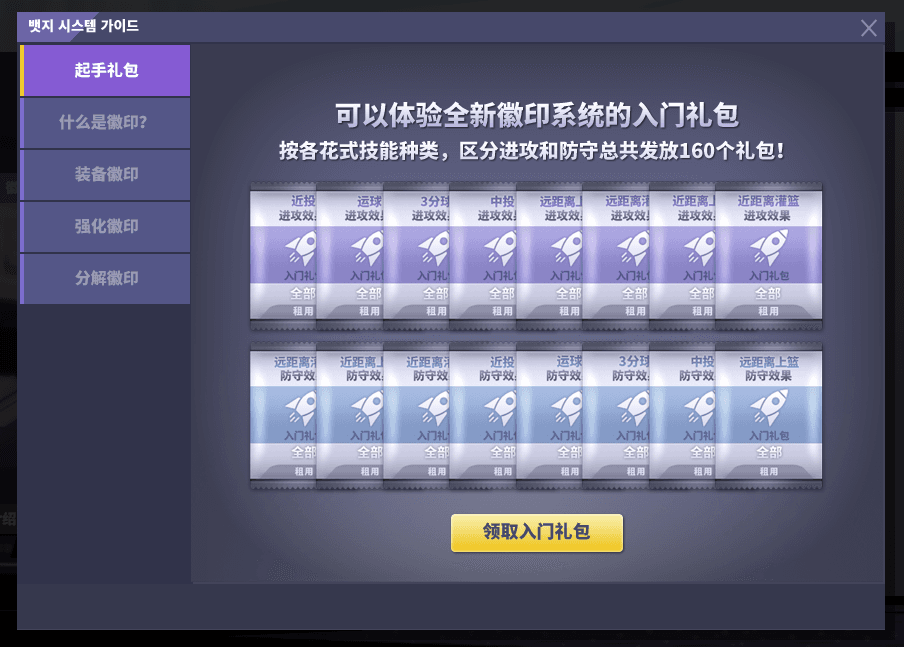Pick the 近距离上 进攻效果 pack card
Image resolution: width=904 pixels, height=647 pixels.
(x=682, y=256)
